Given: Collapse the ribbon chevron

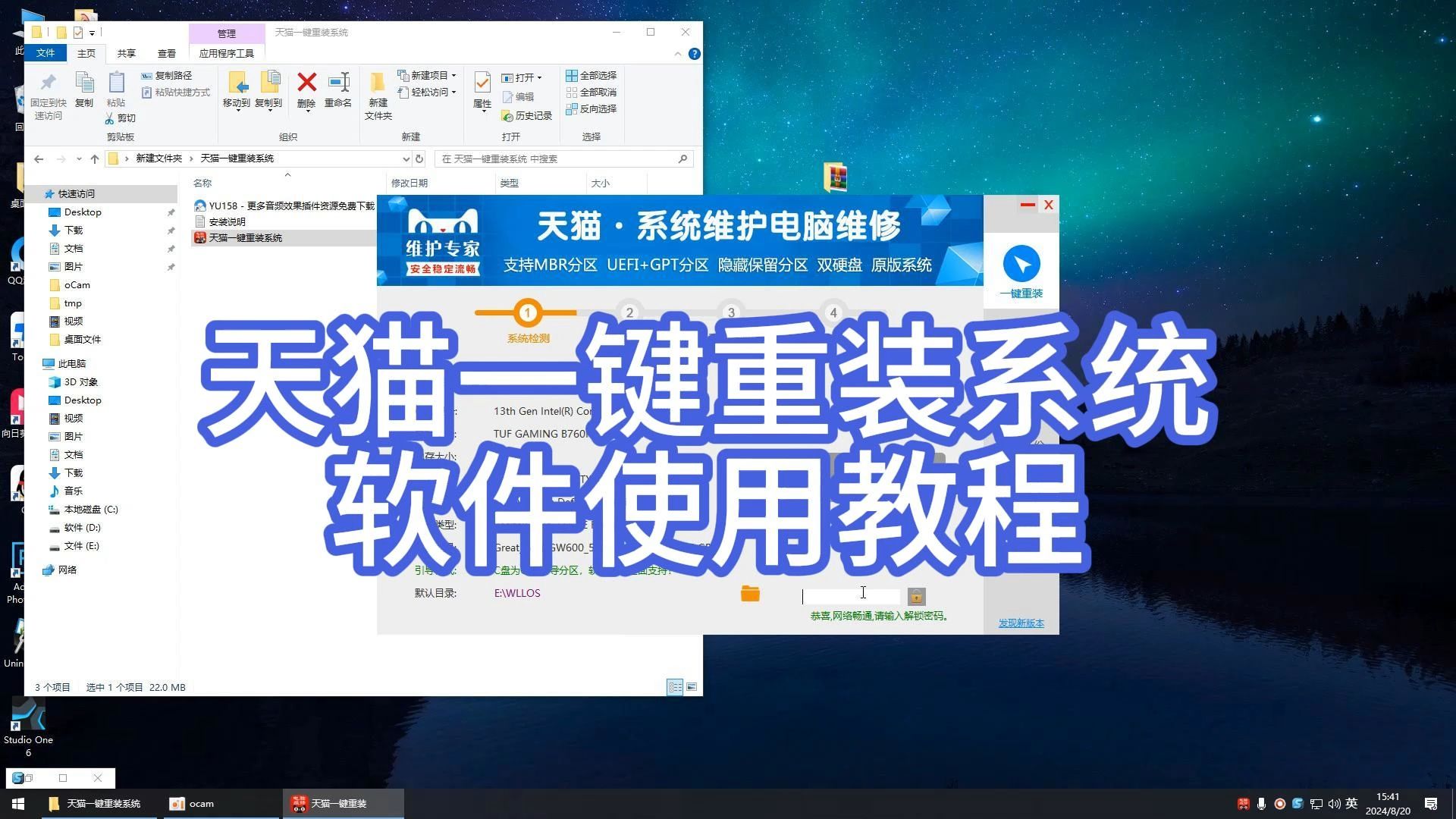Looking at the screenshot, I should (x=677, y=54).
